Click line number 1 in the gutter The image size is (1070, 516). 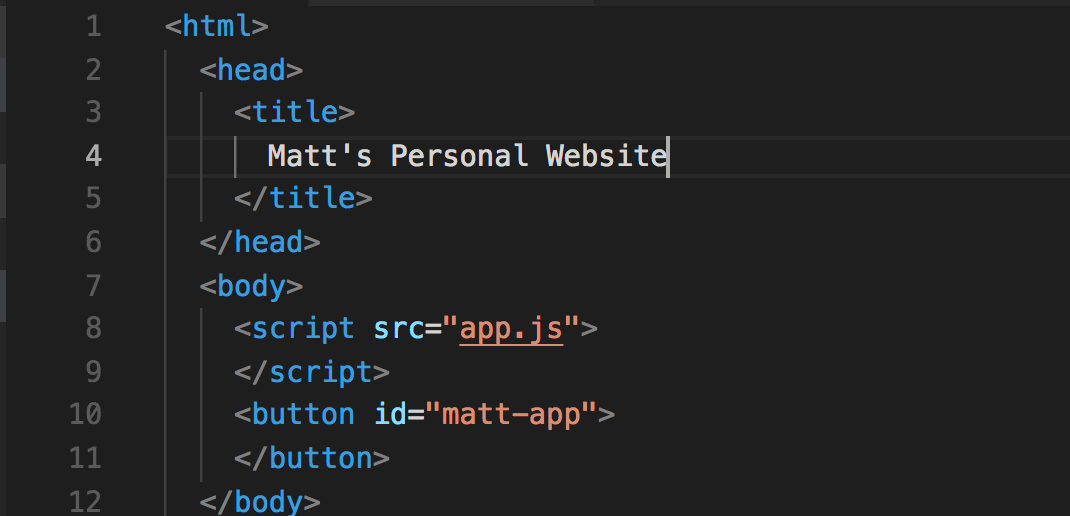coord(94,27)
